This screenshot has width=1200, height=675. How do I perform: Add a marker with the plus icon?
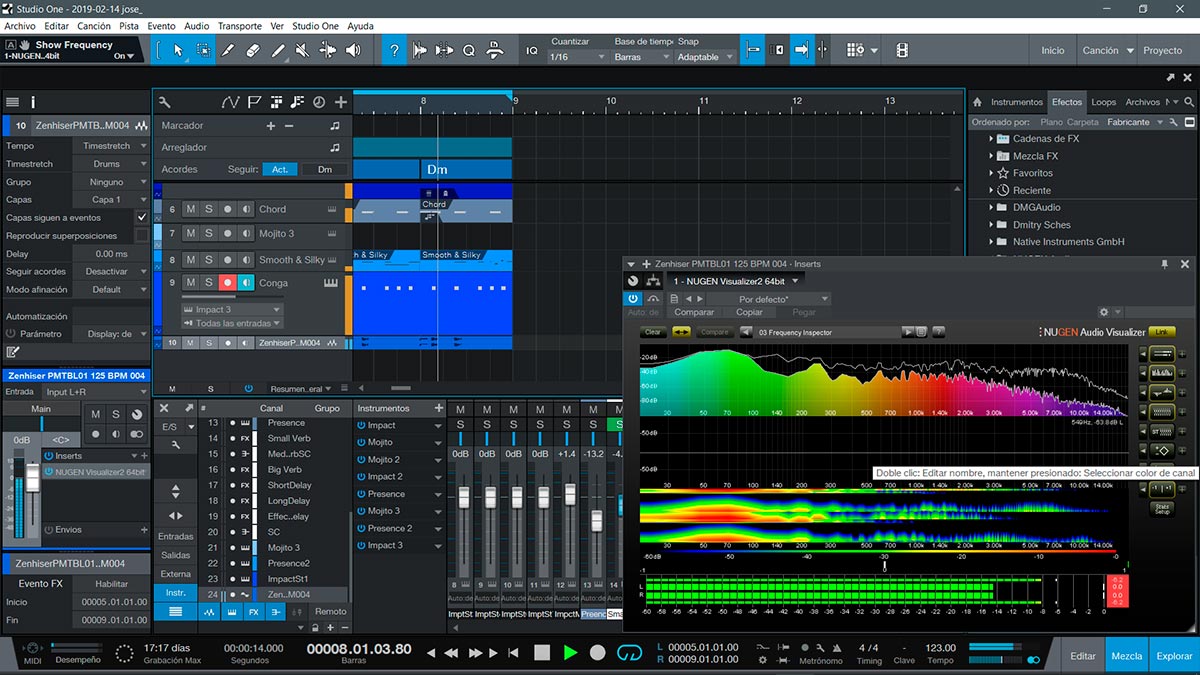point(270,126)
